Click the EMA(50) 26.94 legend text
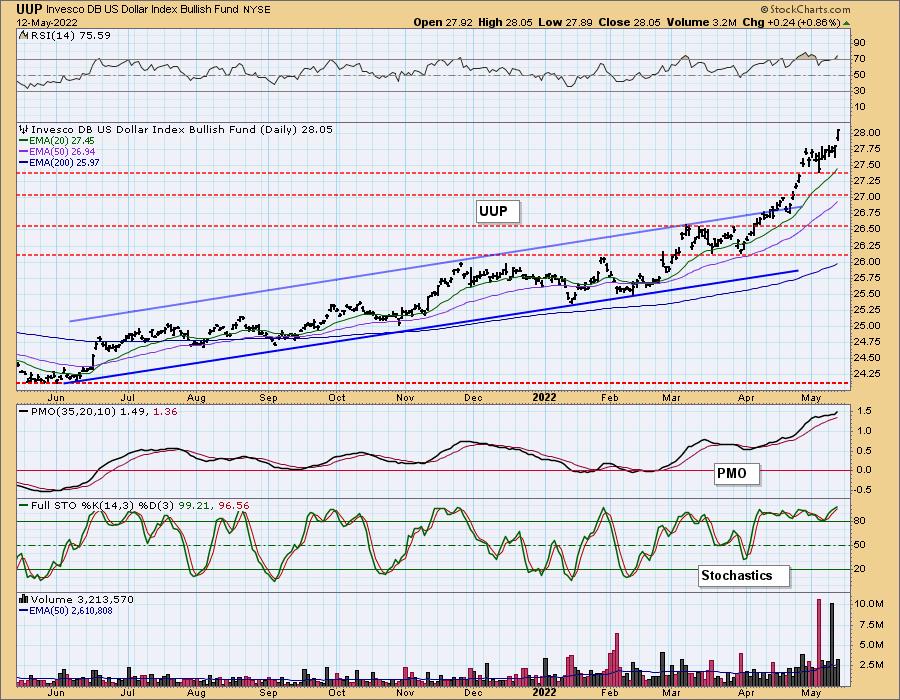The width and height of the screenshot is (900, 700). tap(62, 151)
